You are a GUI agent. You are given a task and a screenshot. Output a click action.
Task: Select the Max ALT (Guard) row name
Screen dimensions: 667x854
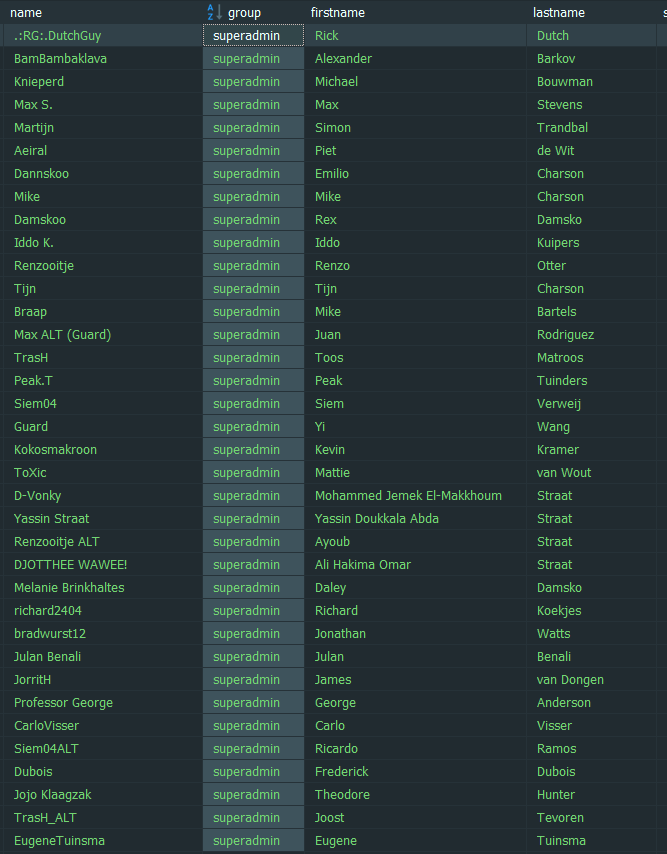coord(62,335)
